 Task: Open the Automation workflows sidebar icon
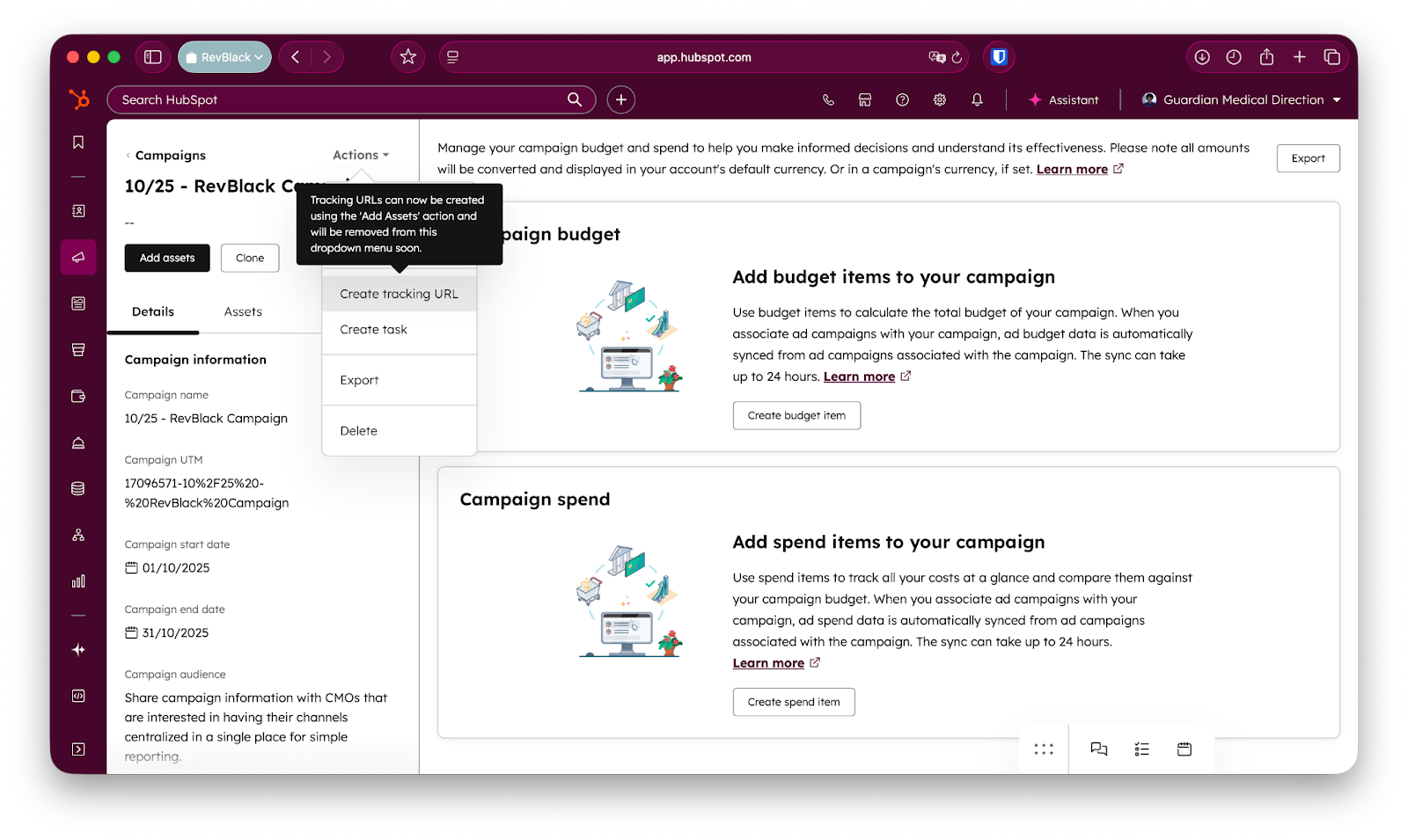point(78,535)
